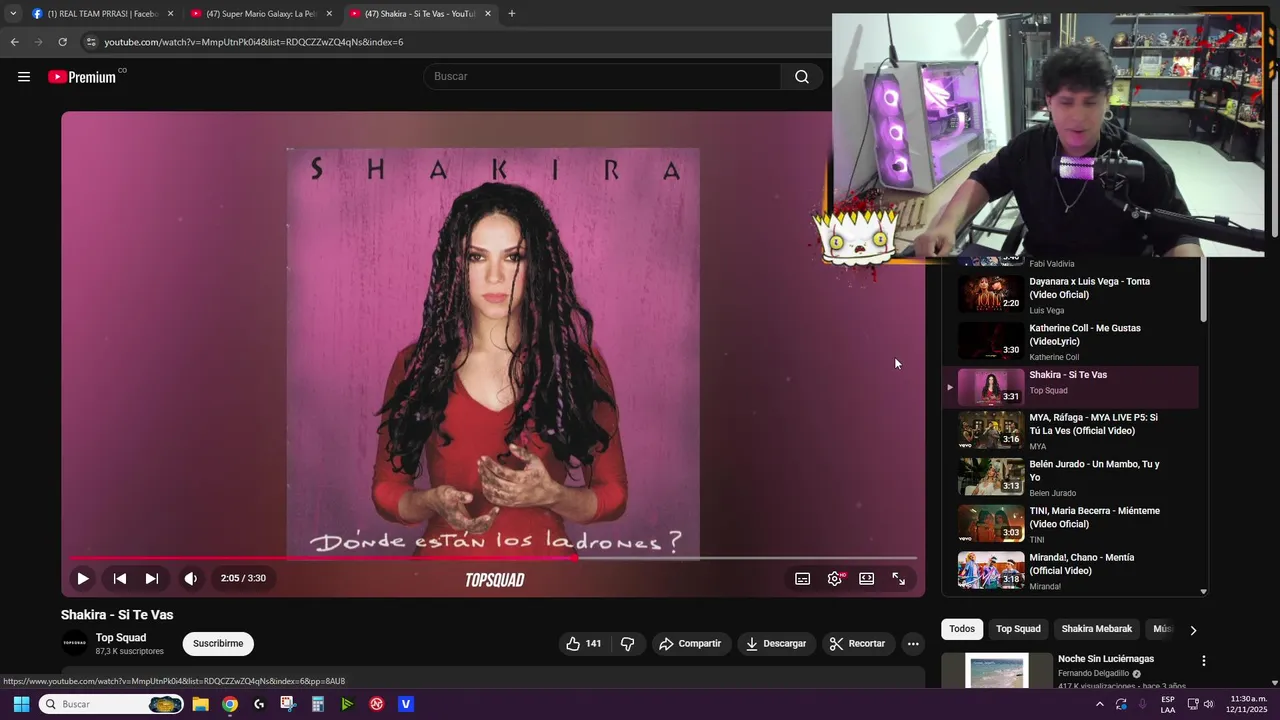Open the red circular taskbar app
Image resolution: width=1280 pixels, height=720 pixels.
point(377,704)
